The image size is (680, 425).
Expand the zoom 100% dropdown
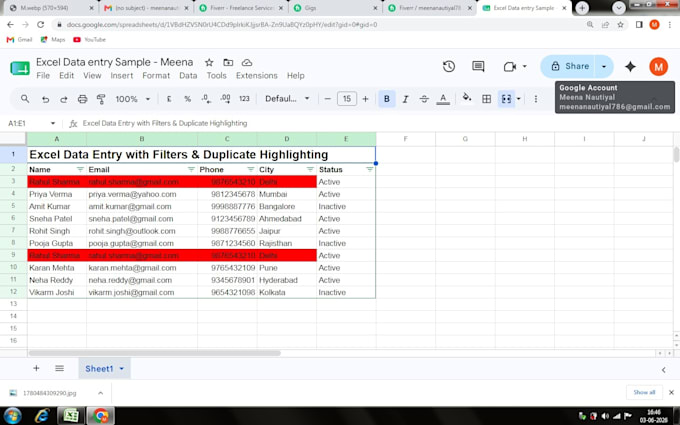[147, 99]
